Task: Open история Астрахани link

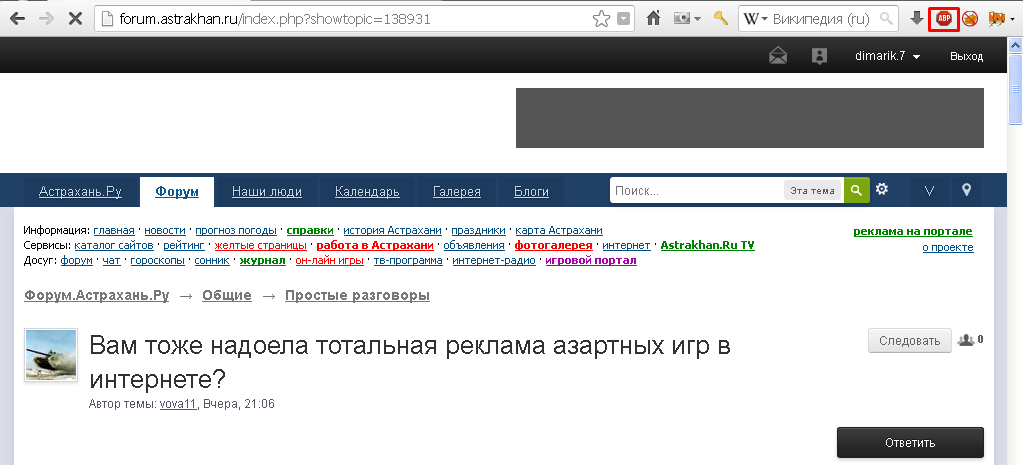Action: tap(393, 230)
